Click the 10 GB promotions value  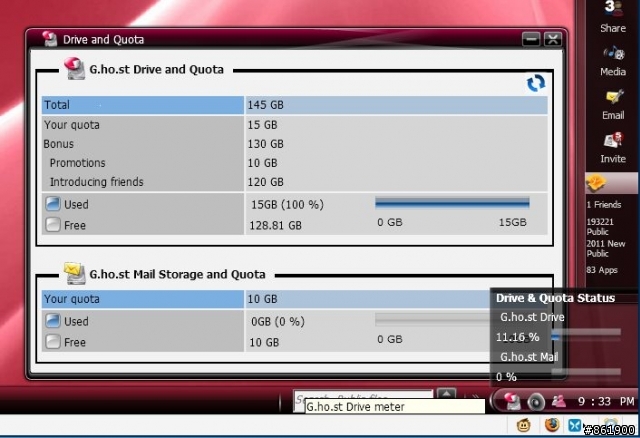262,162
